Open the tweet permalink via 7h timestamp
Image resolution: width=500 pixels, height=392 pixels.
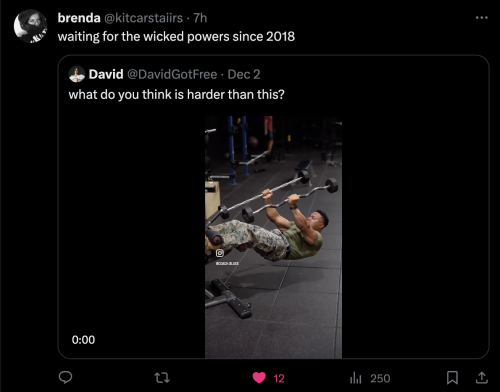(x=200, y=18)
